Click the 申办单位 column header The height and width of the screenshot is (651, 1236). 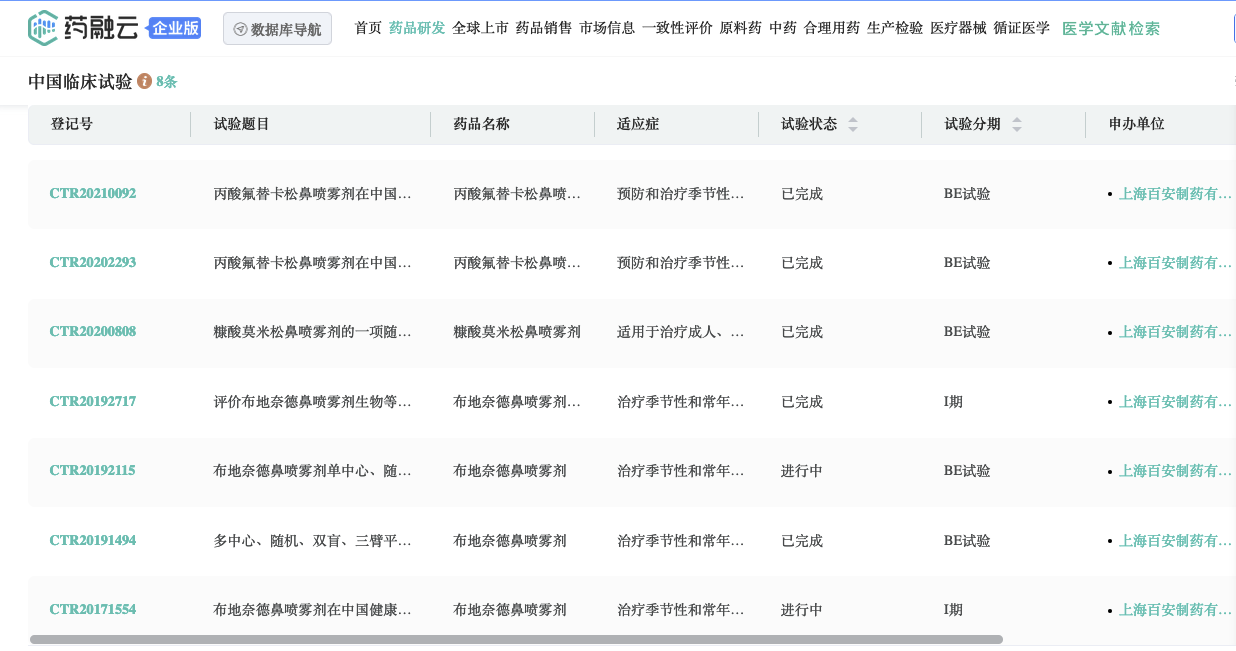pyautogui.click(x=1137, y=124)
